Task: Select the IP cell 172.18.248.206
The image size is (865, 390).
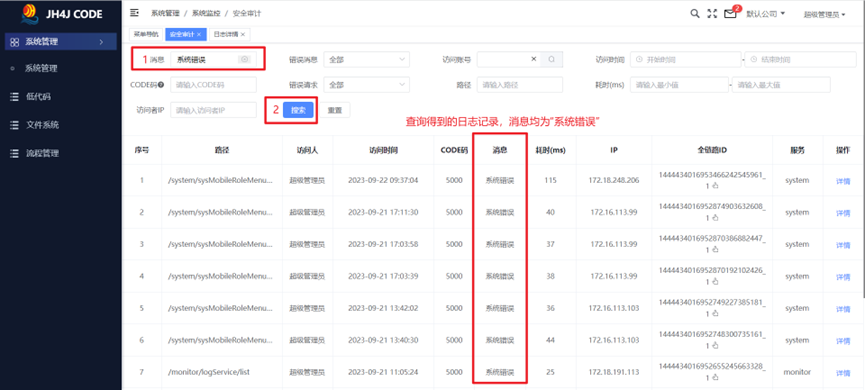Action: (613, 180)
